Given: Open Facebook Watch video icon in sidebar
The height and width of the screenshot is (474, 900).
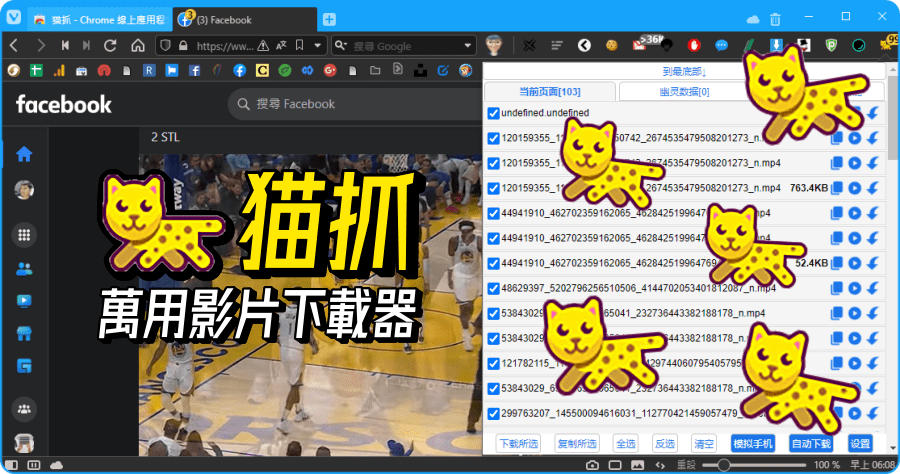Looking at the screenshot, I should (x=24, y=301).
